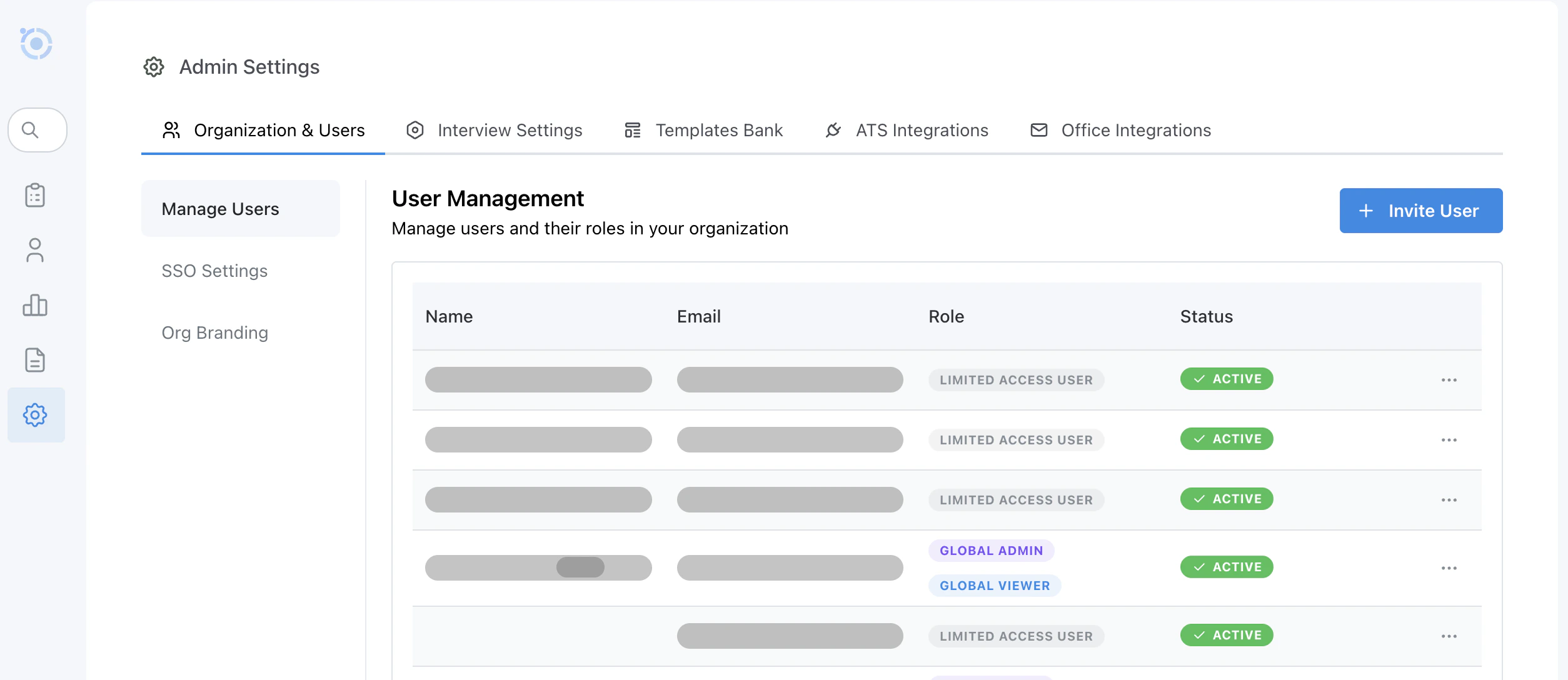Open SSO Settings from the left panel
This screenshot has width=1568, height=680.
[214, 271]
